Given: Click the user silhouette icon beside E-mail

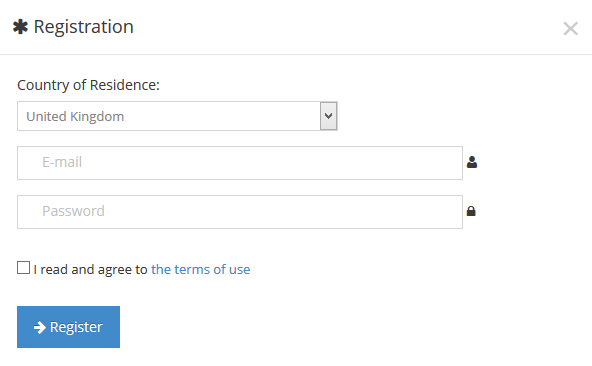Looking at the screenshot, I should pyautogui.click(x=472, y=162).
